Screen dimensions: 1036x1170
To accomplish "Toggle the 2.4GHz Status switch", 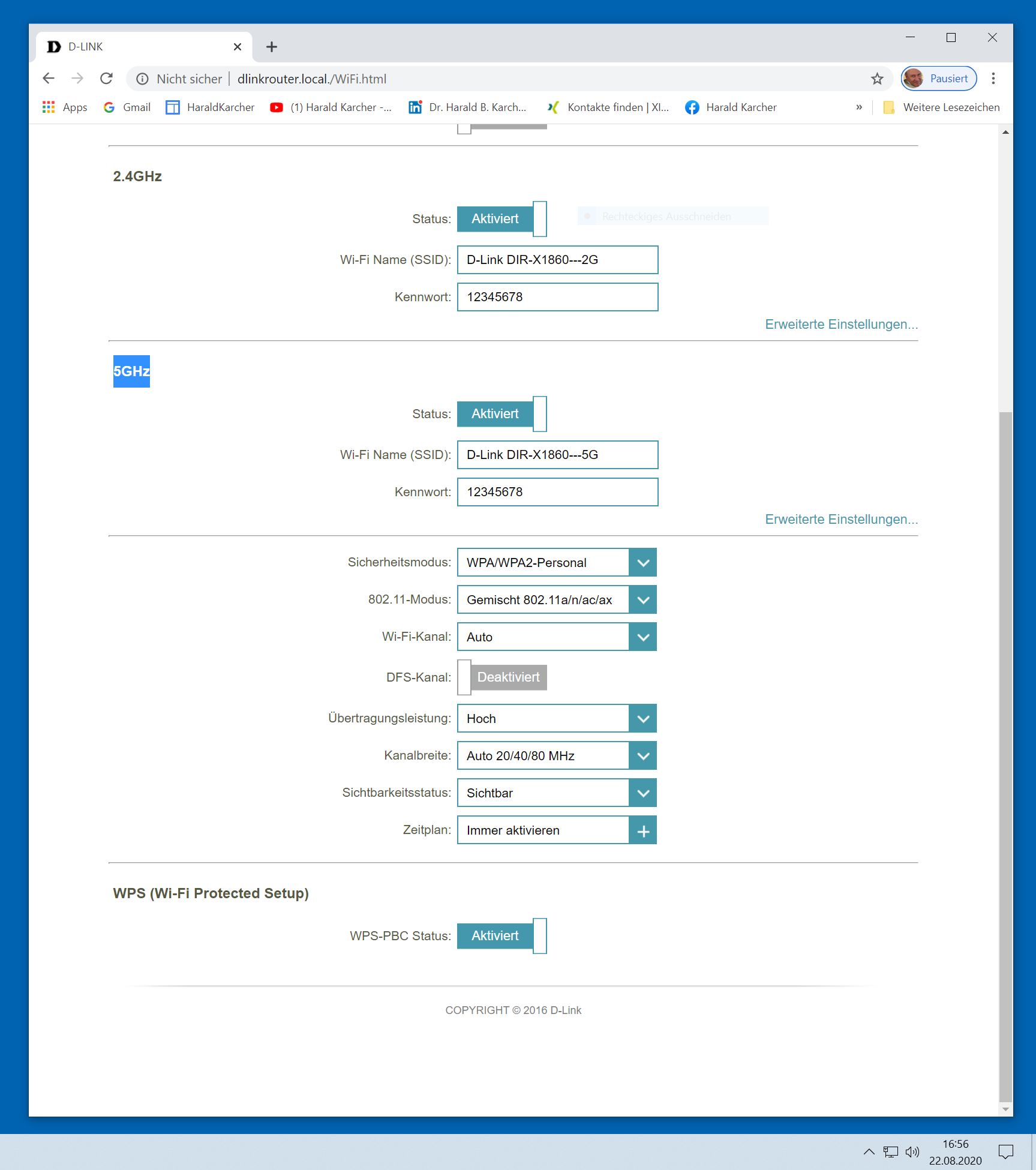I will point(502,219).
